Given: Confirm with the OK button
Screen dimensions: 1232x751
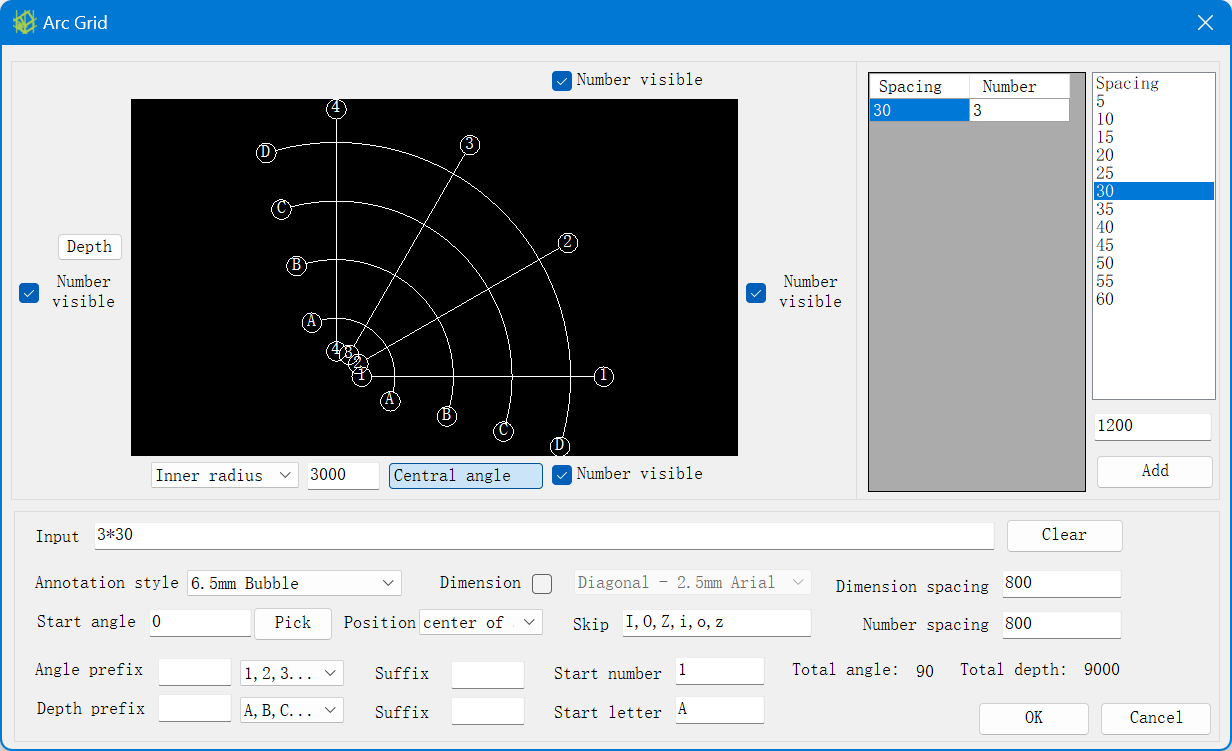Looking at the screenshot, I should [1033, 718].
